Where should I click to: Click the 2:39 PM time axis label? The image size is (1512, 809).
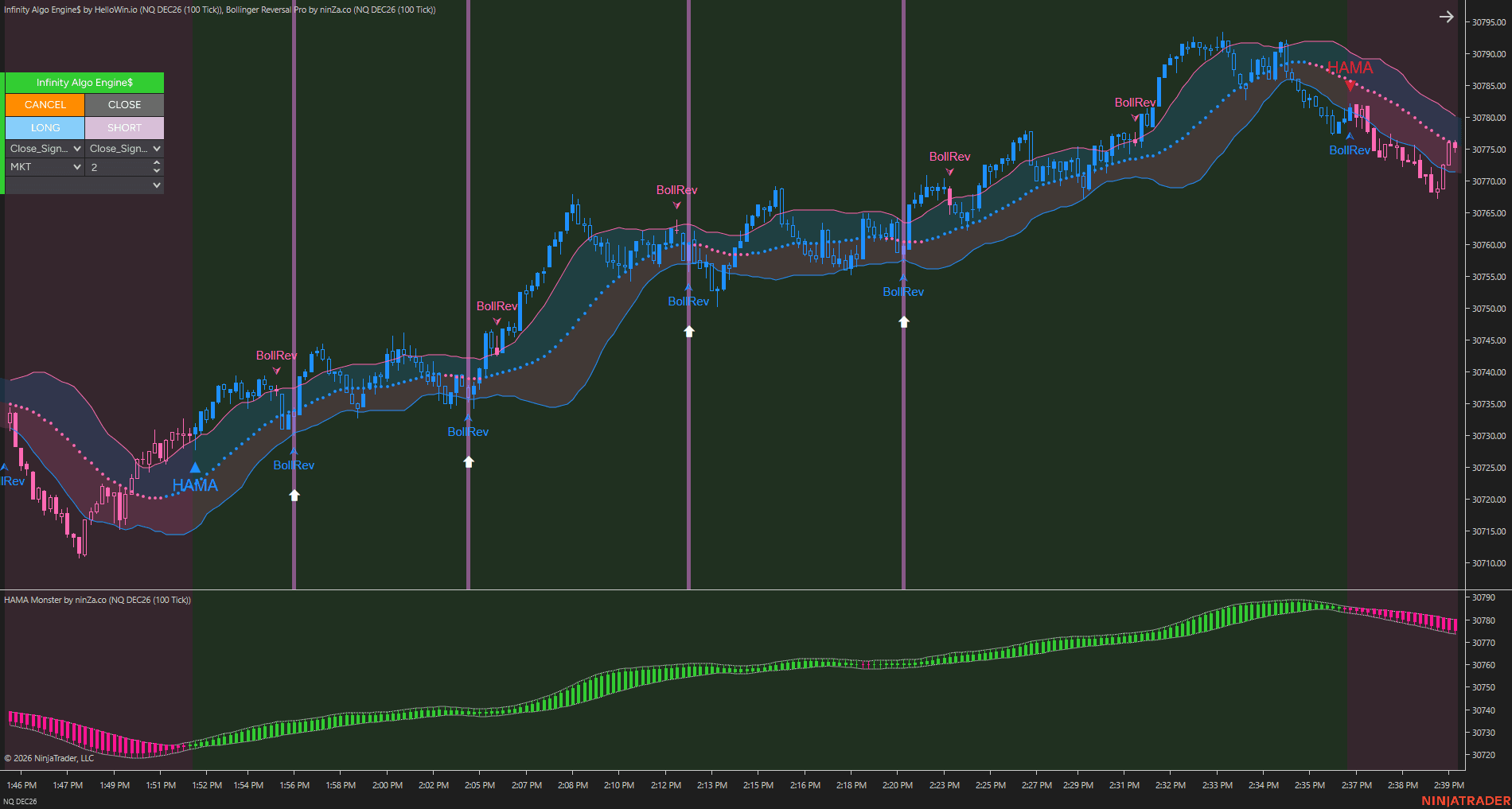pyautogui.click(x=1449, y=785)
